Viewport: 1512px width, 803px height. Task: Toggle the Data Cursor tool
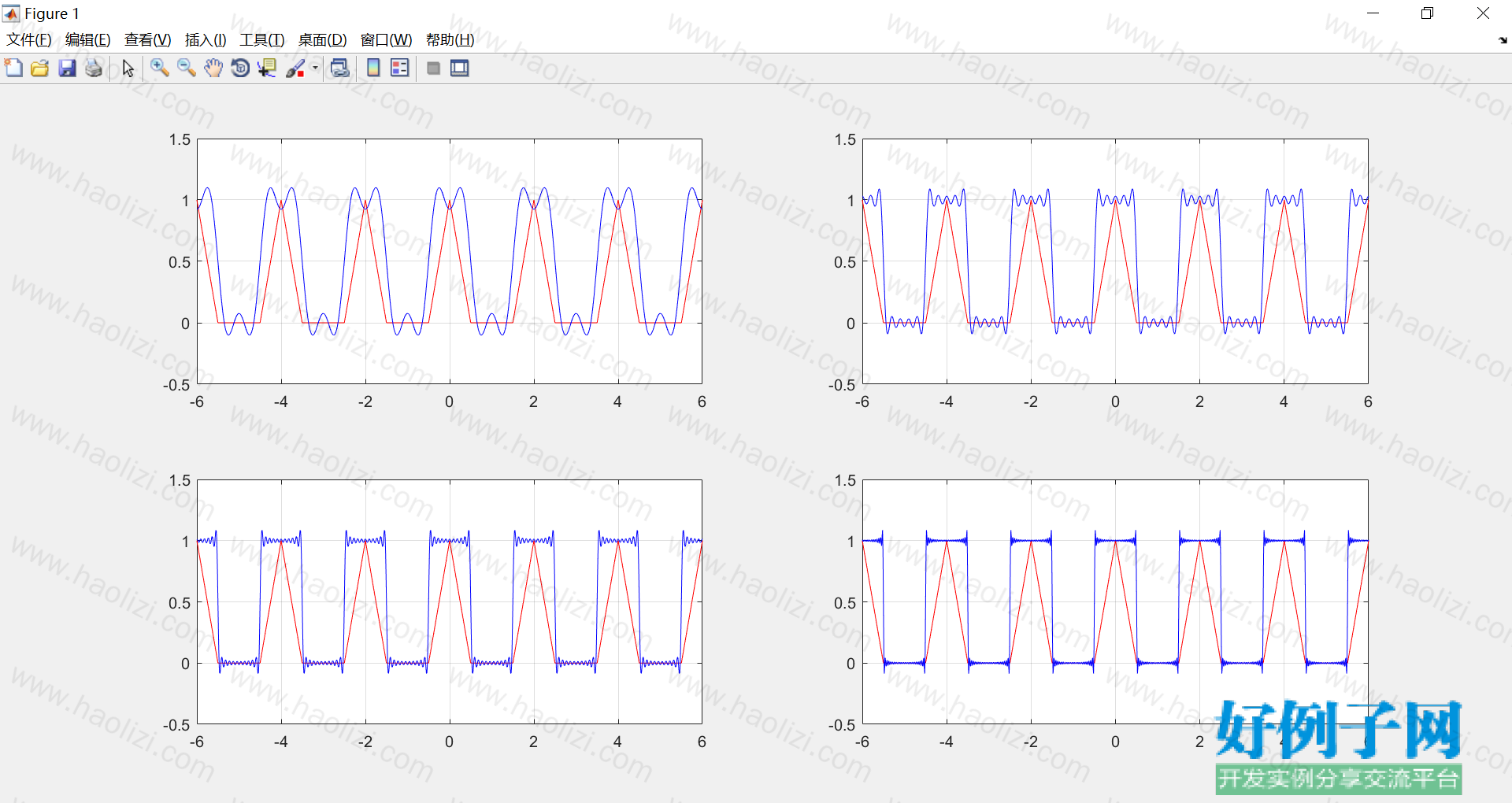pyautogui.click(x=267, y=68)
